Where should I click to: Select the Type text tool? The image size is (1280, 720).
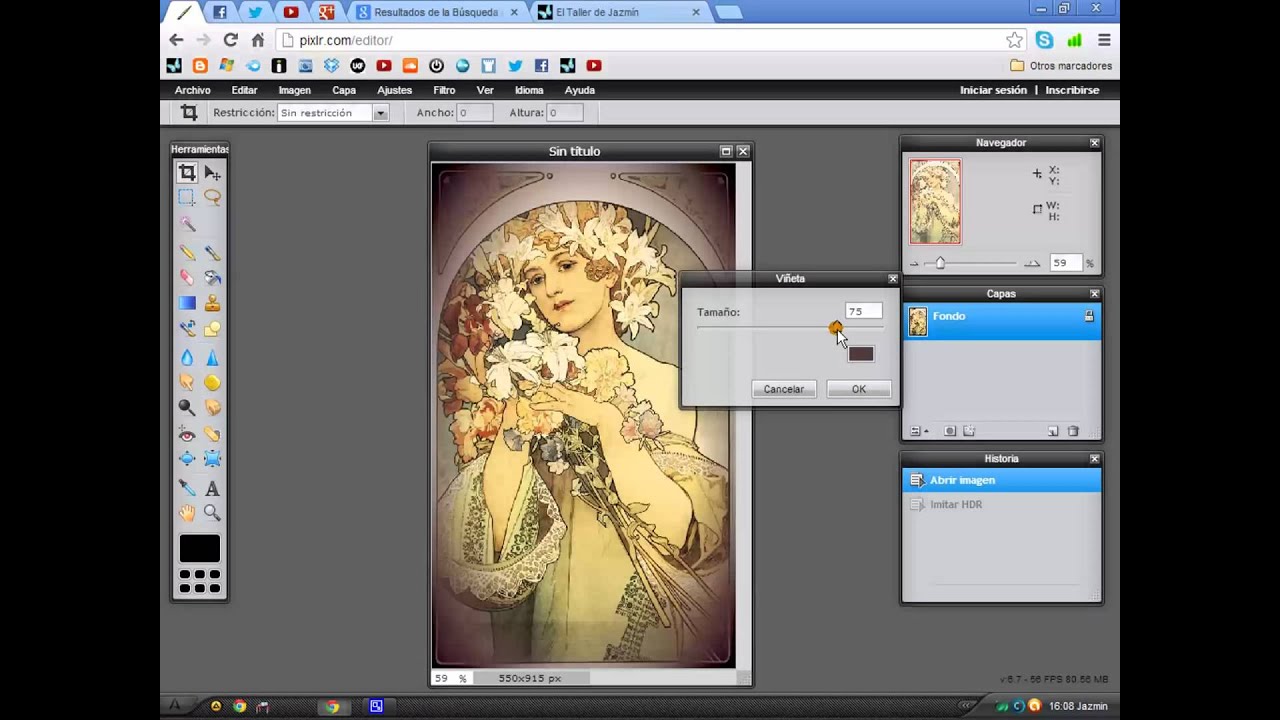[212, 488]
